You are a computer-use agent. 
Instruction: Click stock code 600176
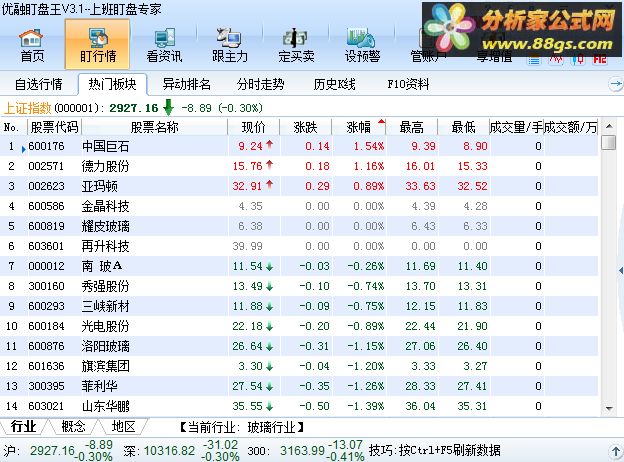click(46, 146)
